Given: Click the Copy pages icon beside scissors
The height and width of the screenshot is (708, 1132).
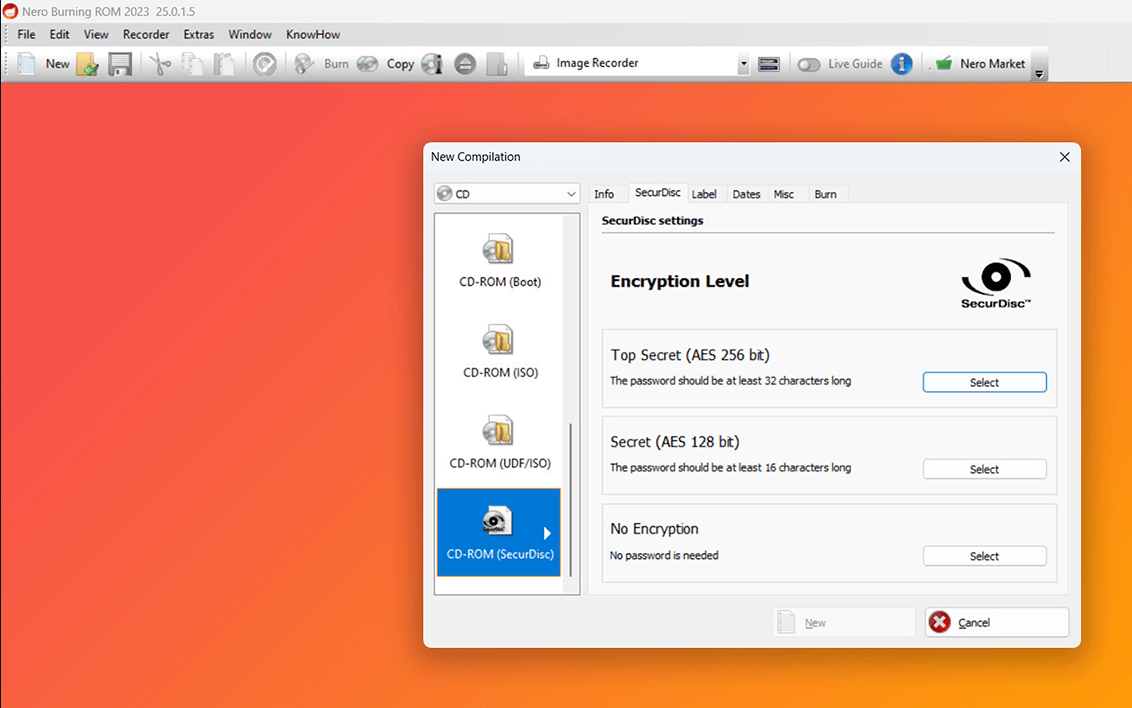Looking at the screenshot, I should click(192, 64).
